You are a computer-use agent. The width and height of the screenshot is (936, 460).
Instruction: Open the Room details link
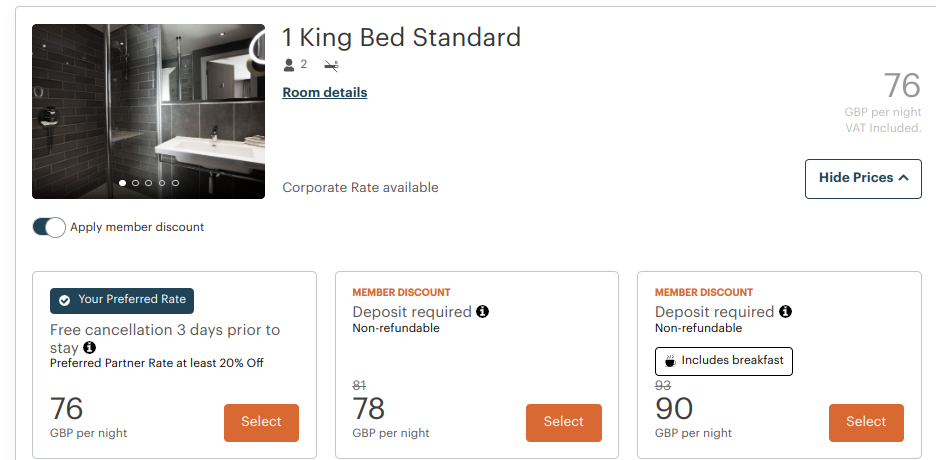pos(325,93)
